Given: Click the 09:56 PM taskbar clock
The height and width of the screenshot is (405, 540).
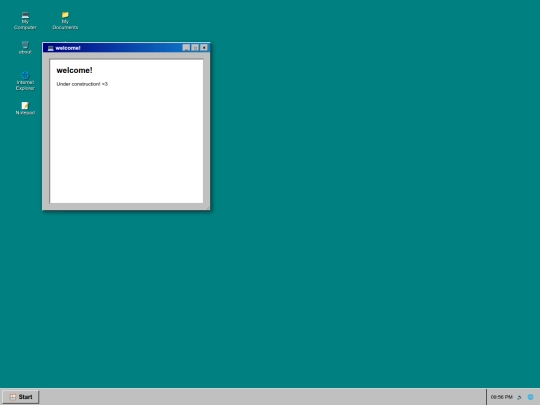Looking at the screenshot, I should [501, 397].
